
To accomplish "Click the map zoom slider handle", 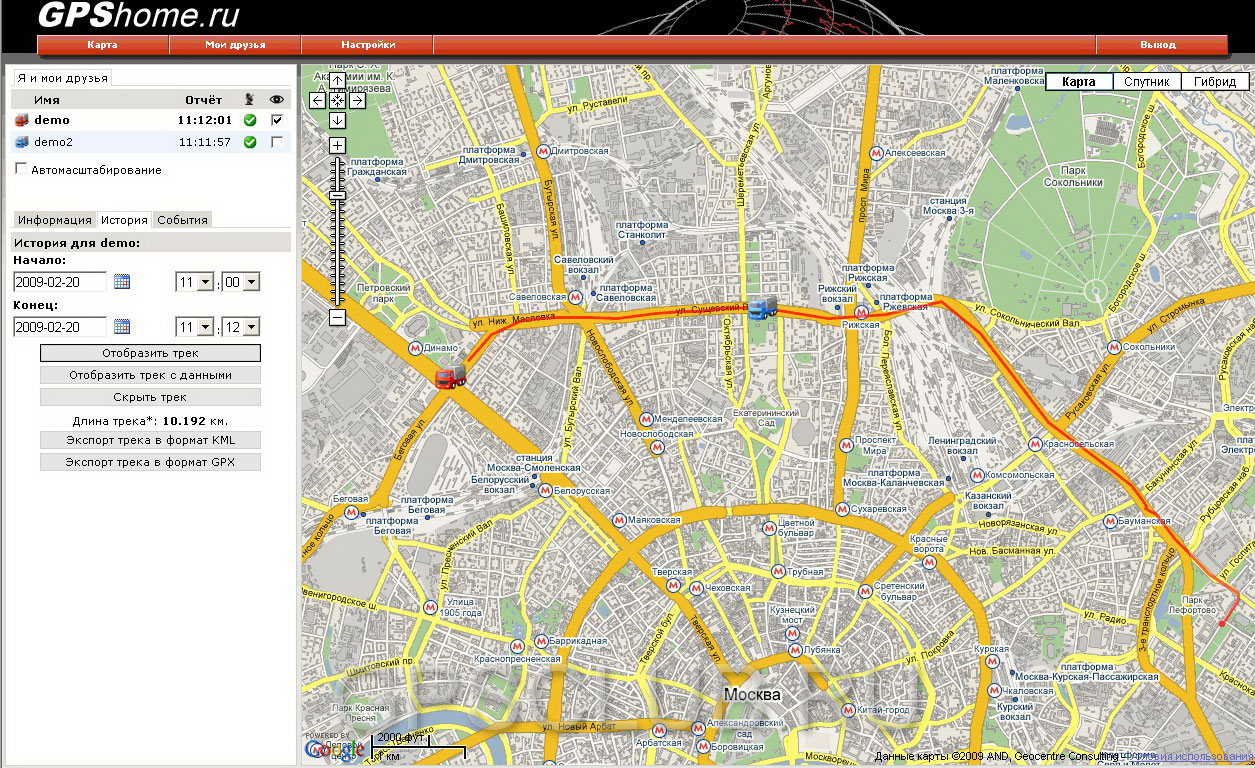I will click(x=338, y=194).
